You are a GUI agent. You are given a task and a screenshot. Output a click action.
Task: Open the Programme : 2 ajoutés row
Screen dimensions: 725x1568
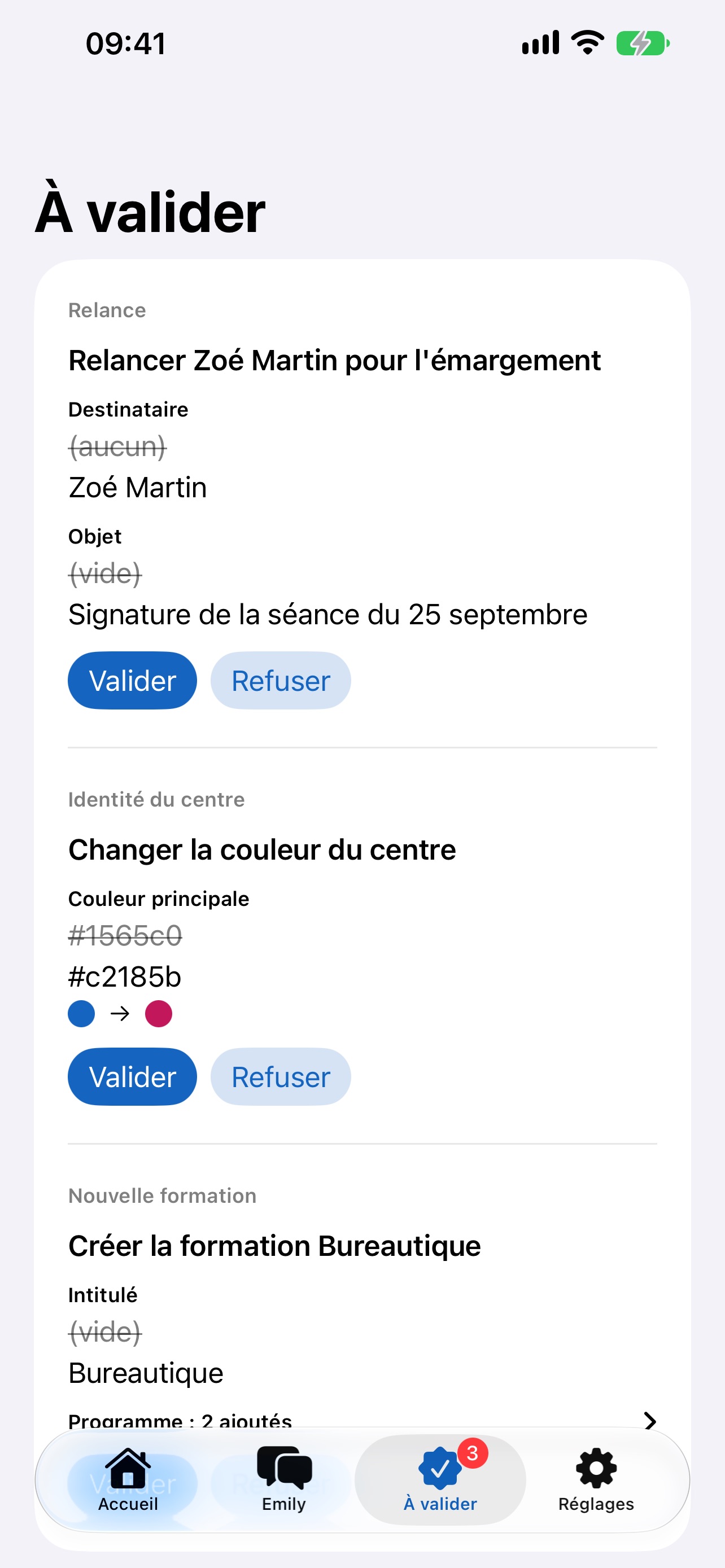(x=362, y=1421)
